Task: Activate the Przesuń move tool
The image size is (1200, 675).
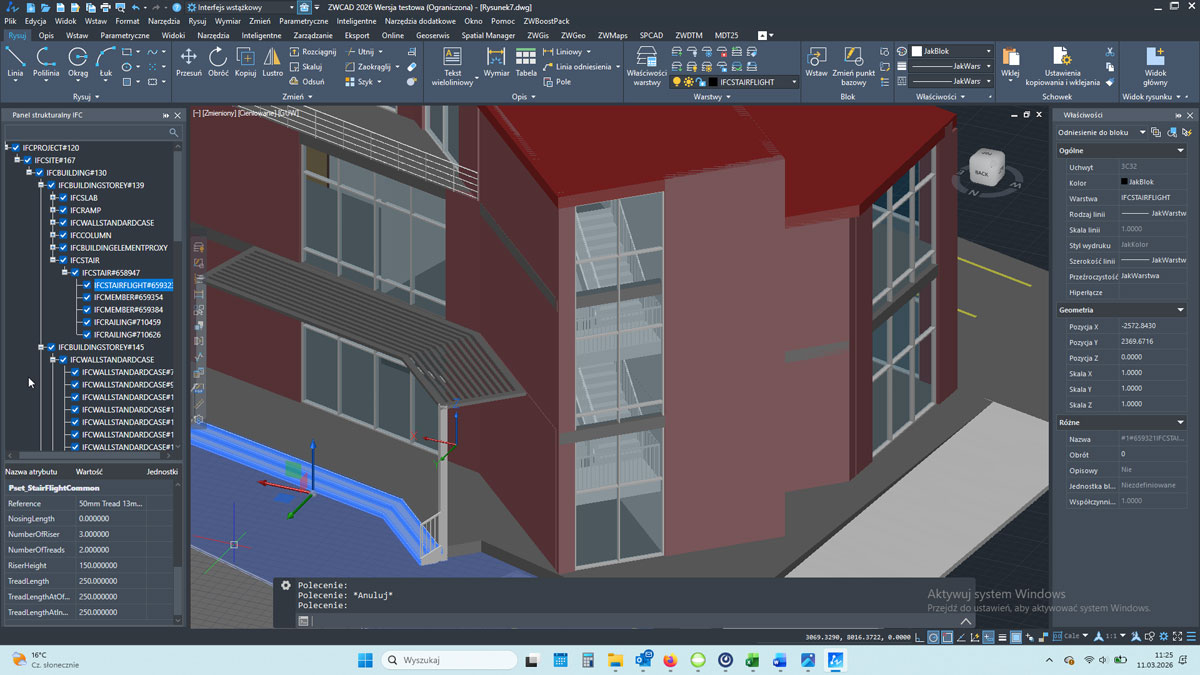Action: pos(188,62)
